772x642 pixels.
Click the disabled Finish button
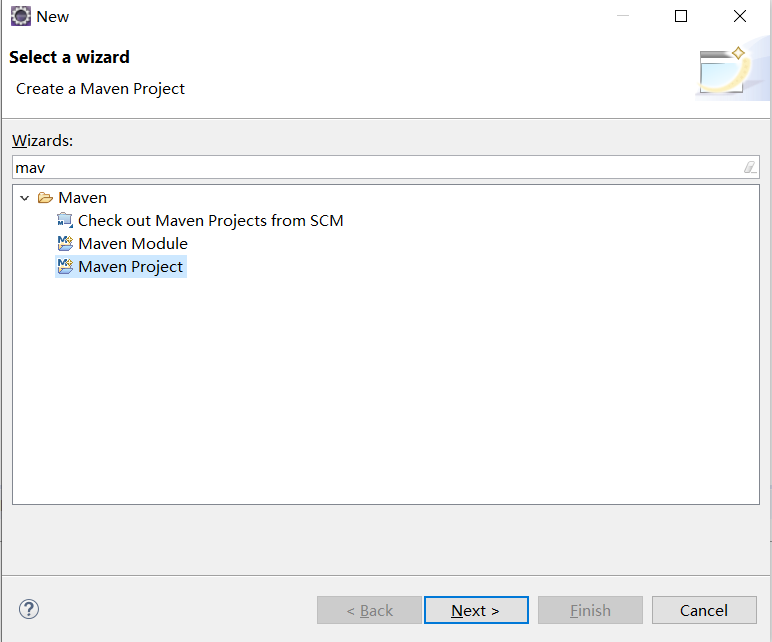coord(590,610)
